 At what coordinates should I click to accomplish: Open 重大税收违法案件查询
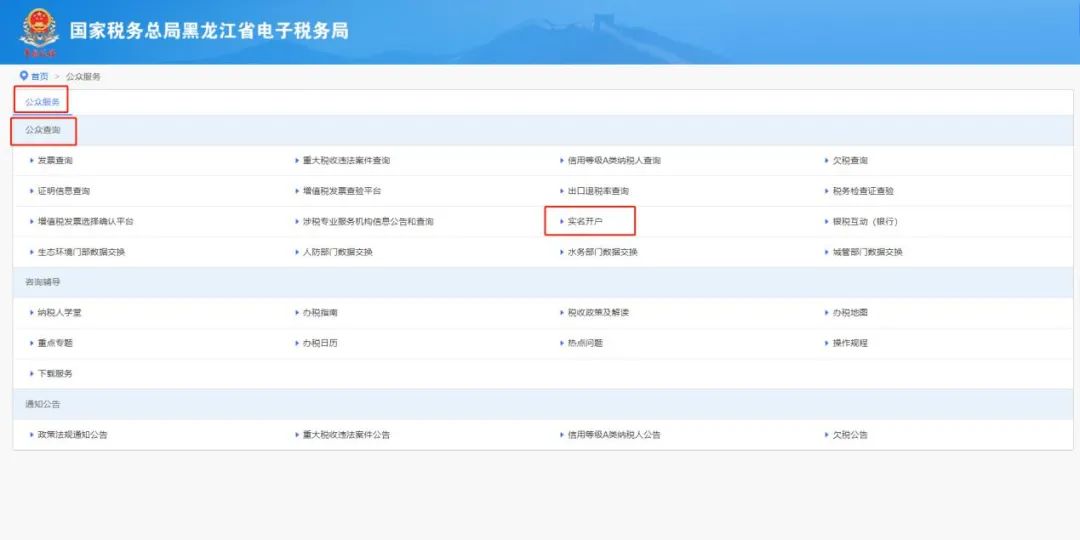(346, 160)
